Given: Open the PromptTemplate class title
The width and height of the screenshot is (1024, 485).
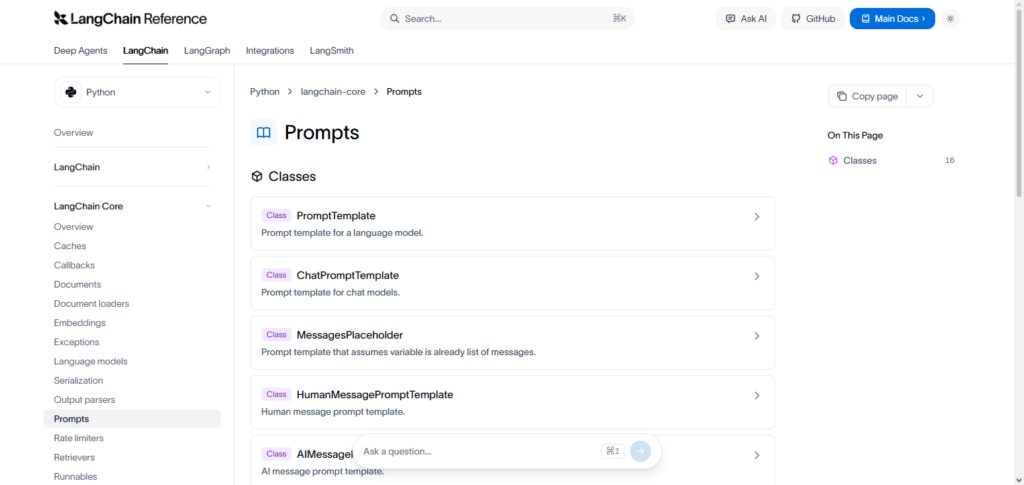Looking at the screenshot, I should 336,216.
